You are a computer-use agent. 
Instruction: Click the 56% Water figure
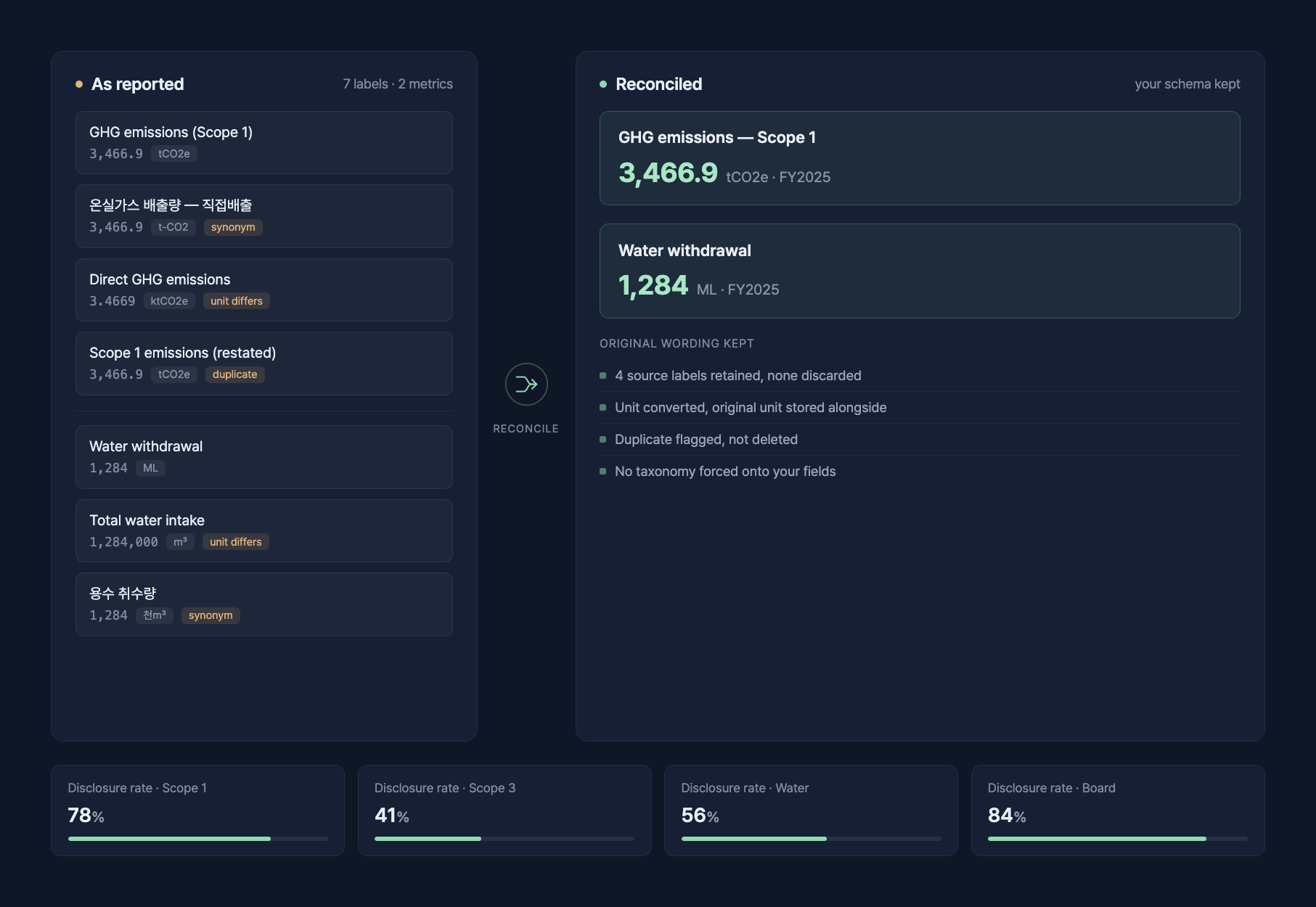(x=700, y=816)
